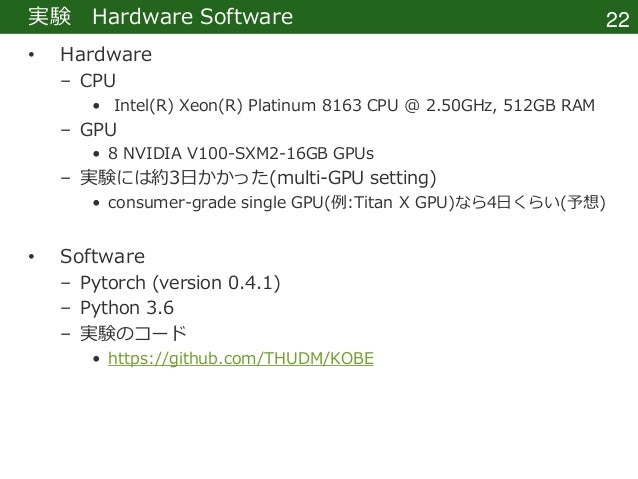Click the 'Python 3.6' line
Screen dimensions: 638x479
click(127, 308)
